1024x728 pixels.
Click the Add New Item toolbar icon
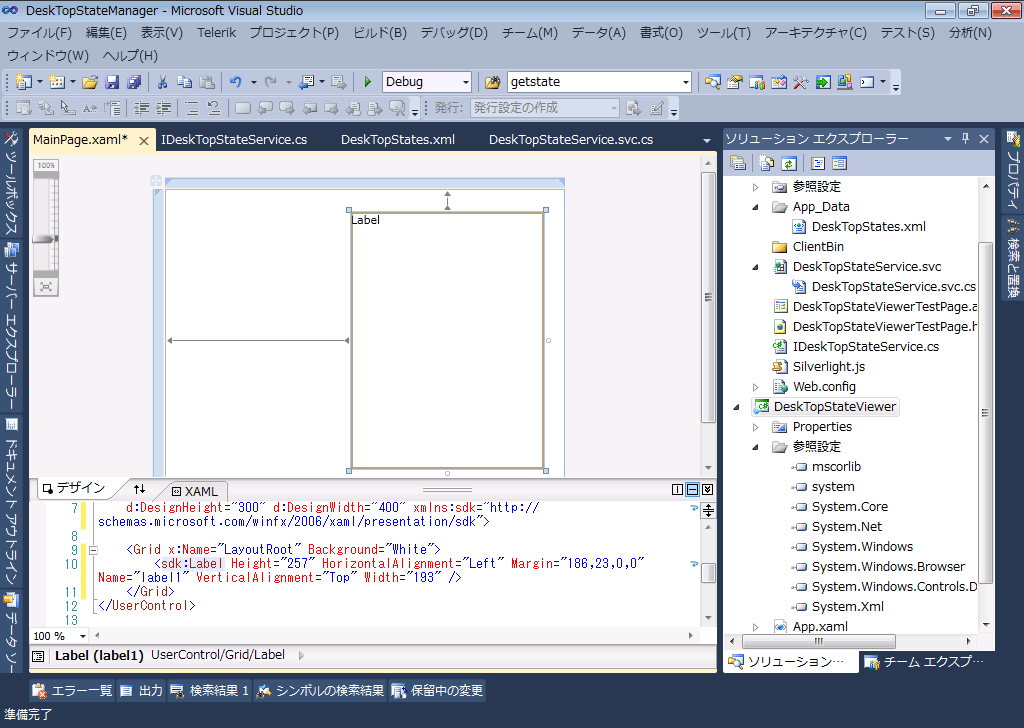click(x=57, y=82)
